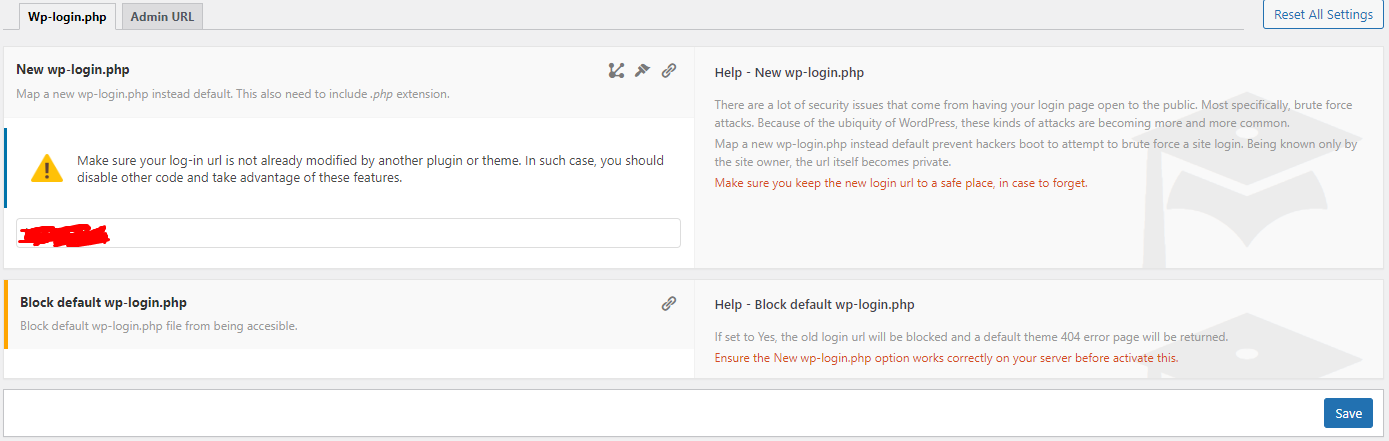1389x441 pixels.
Task: Click the New wp-login.php section title
Action: click(x=73, y=70)
